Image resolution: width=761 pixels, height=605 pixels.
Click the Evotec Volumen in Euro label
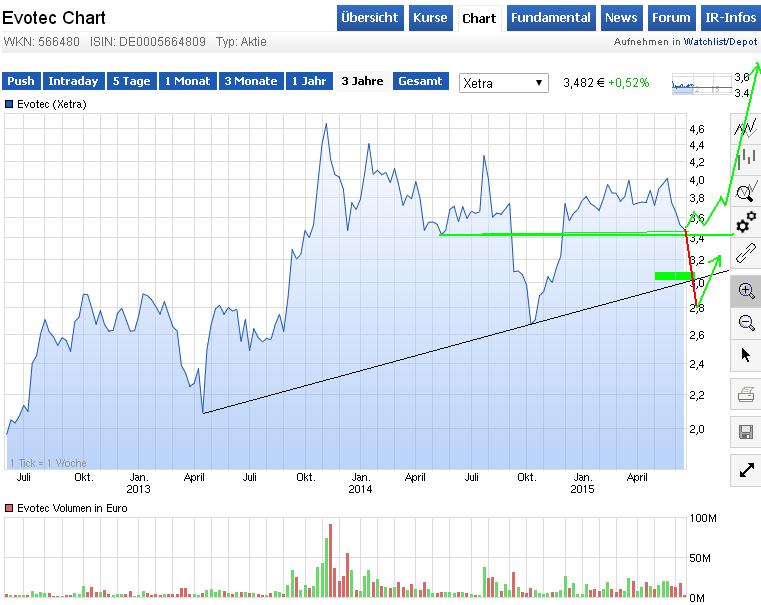coord(72,508)
